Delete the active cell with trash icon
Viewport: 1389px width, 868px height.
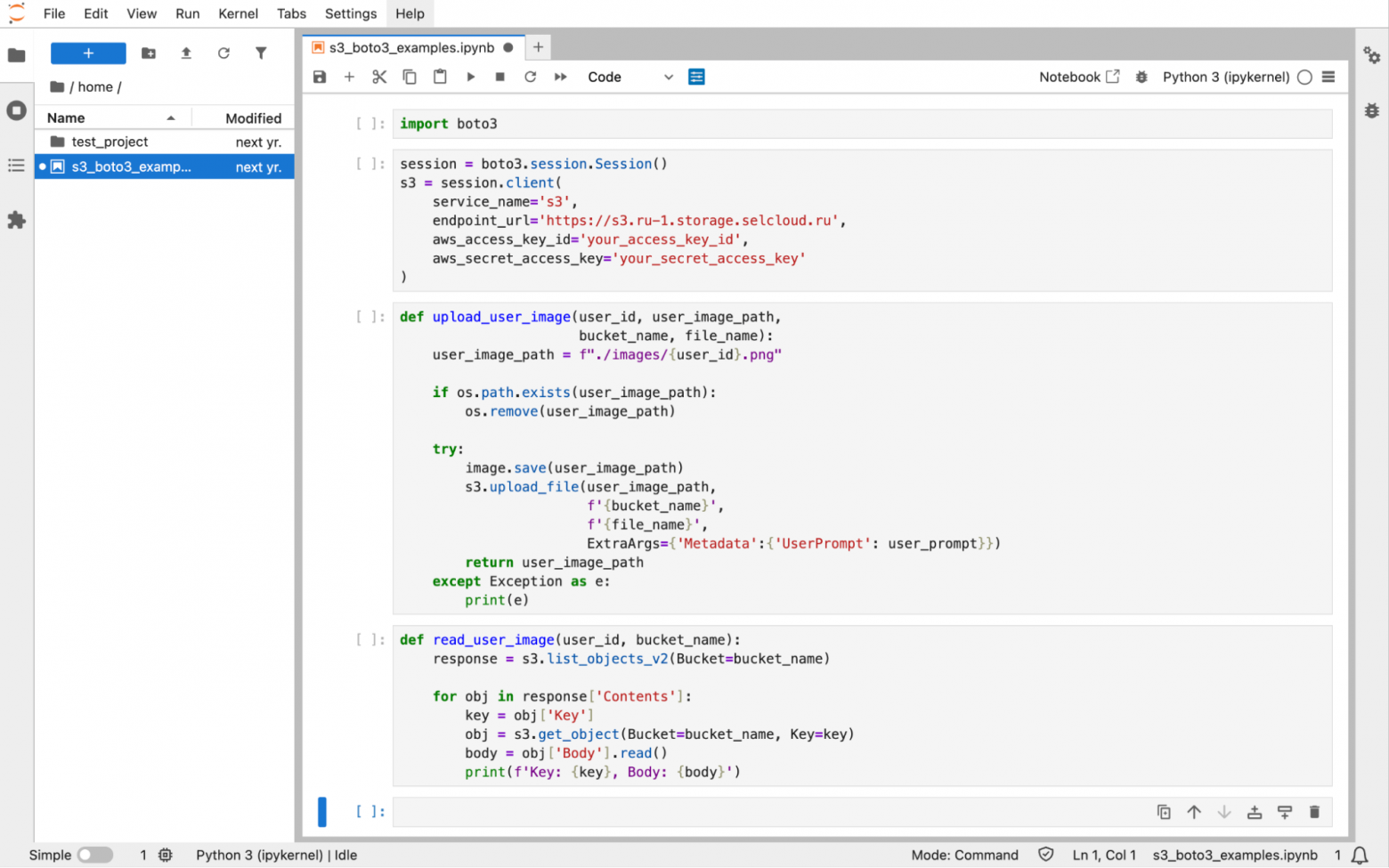pyautogui.click(x=1314, y=812)
